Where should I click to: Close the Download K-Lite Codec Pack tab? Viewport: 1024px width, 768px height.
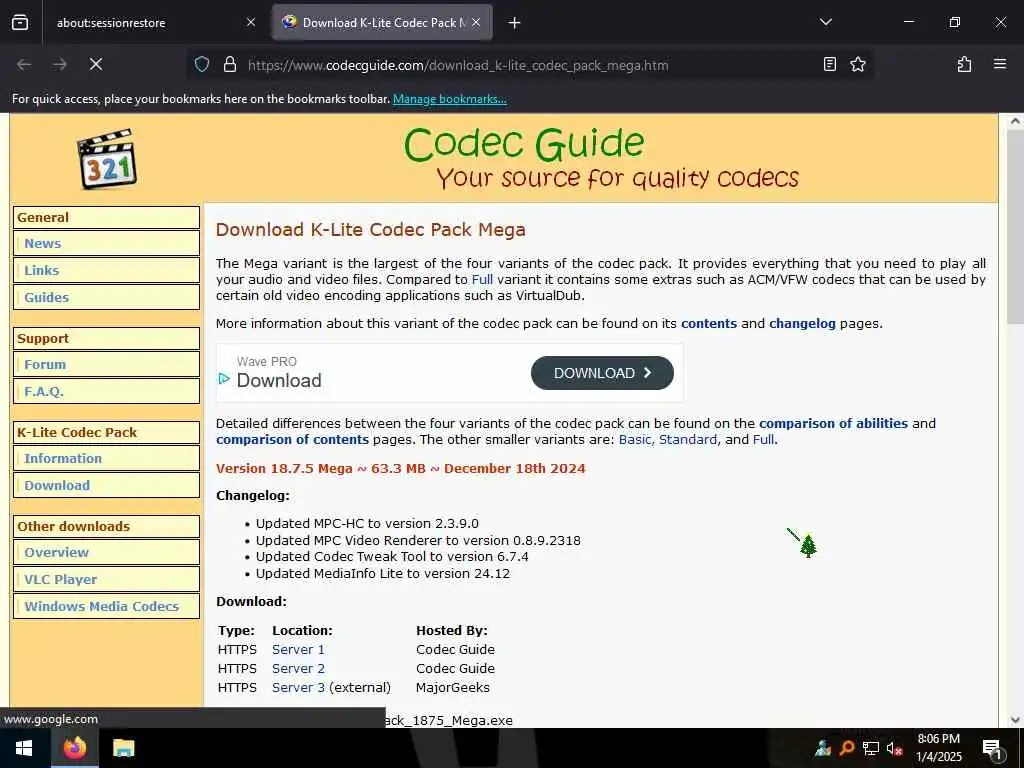tap(476, 23)
